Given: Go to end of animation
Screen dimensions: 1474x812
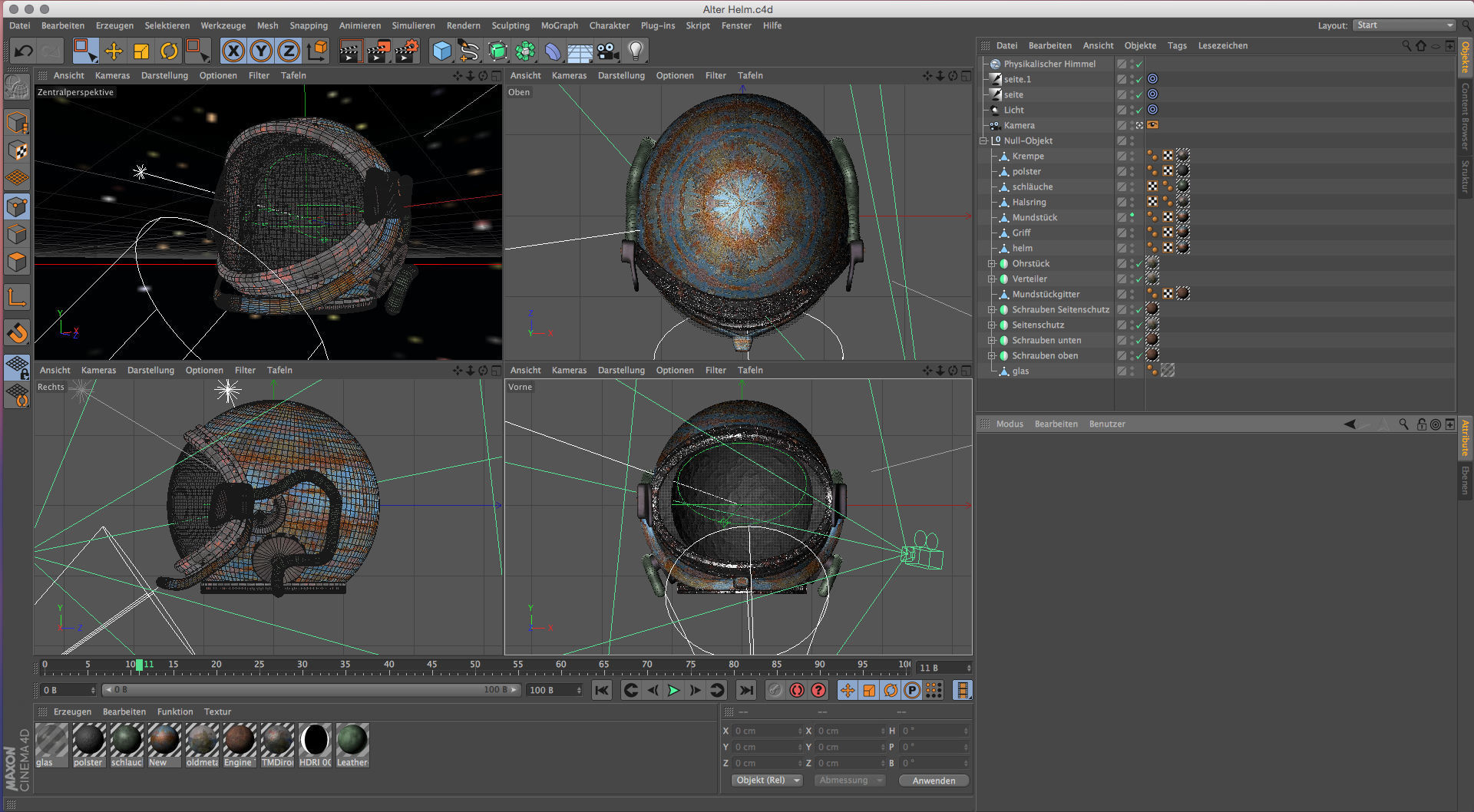Looking at the screenshot, I should coord(745,690).
